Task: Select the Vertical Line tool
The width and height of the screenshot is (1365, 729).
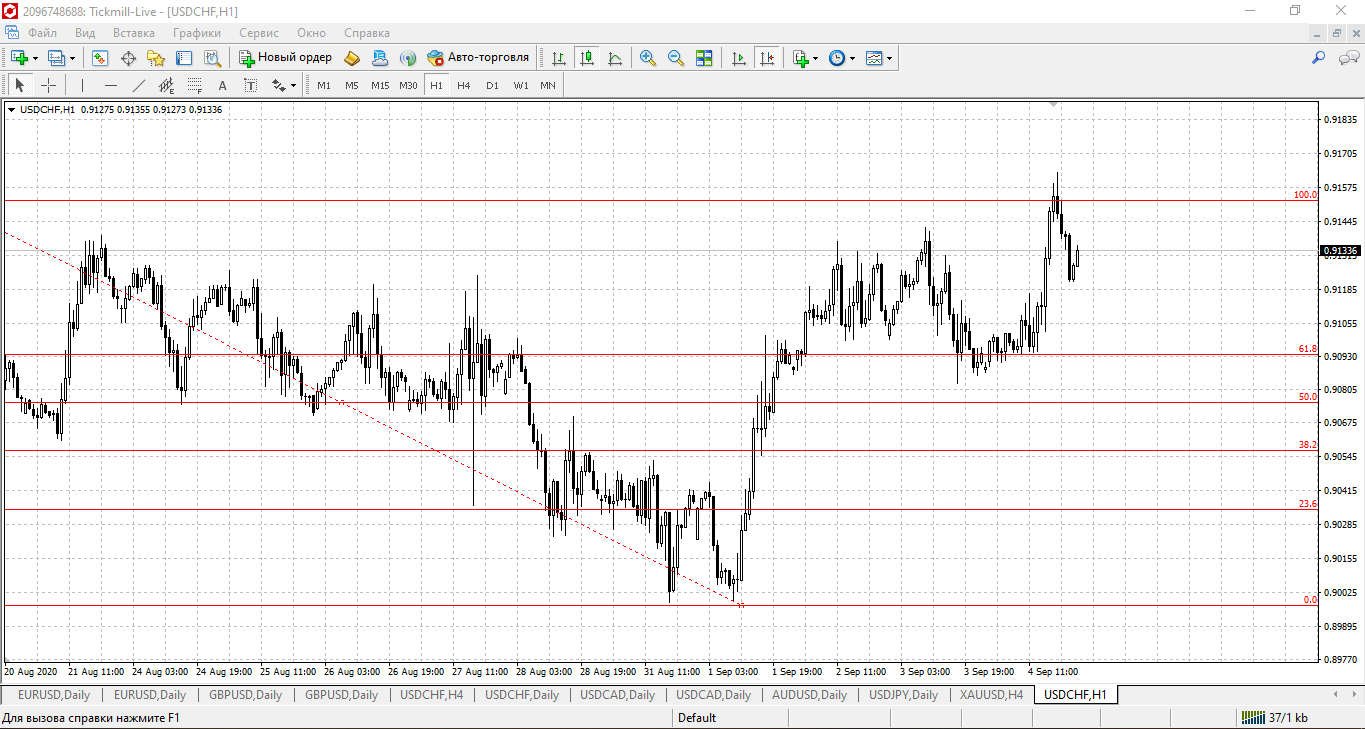Action: pyautogui.click(x=82, y=85)
